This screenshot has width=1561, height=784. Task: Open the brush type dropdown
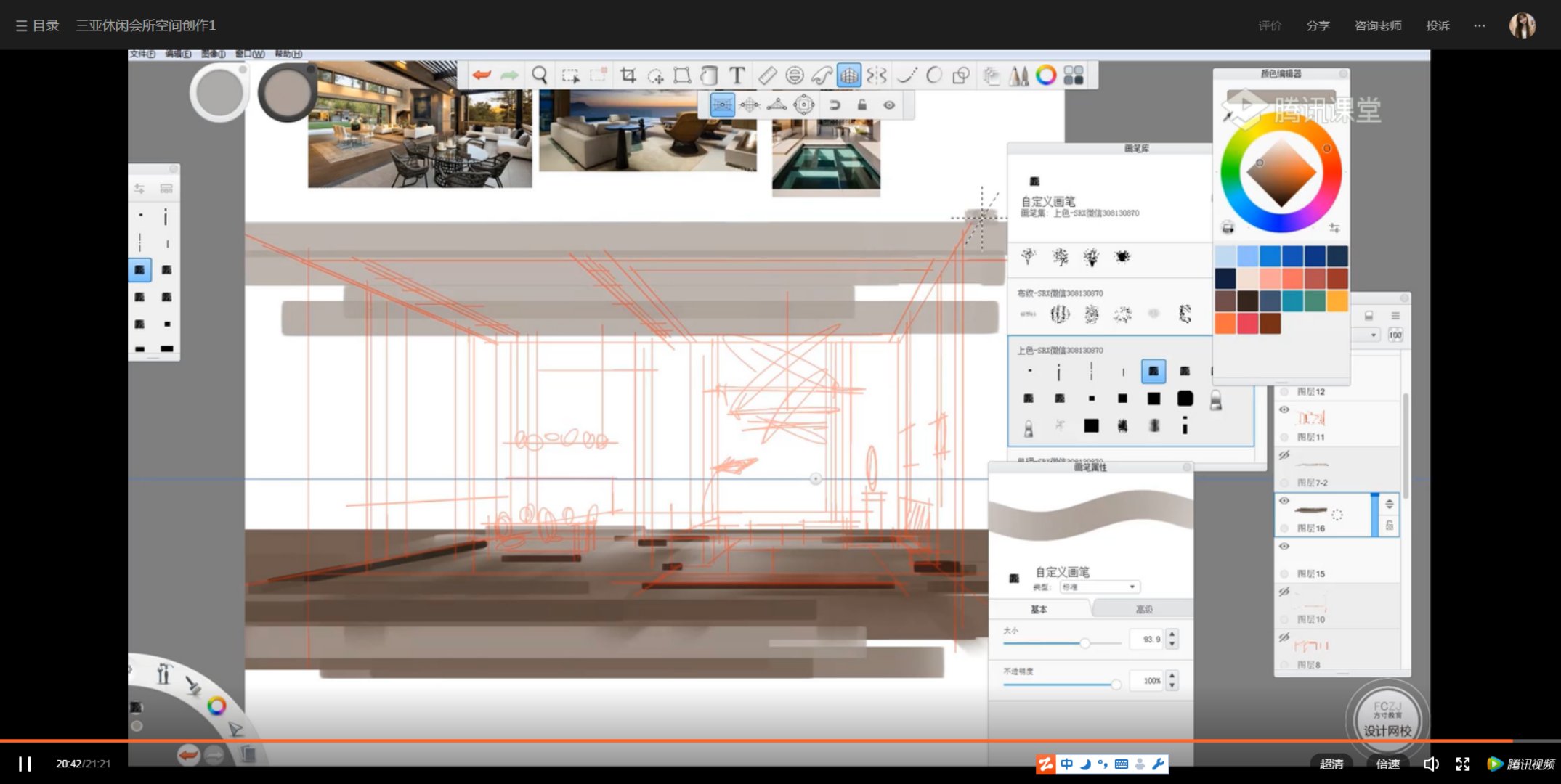[1100, 587]
